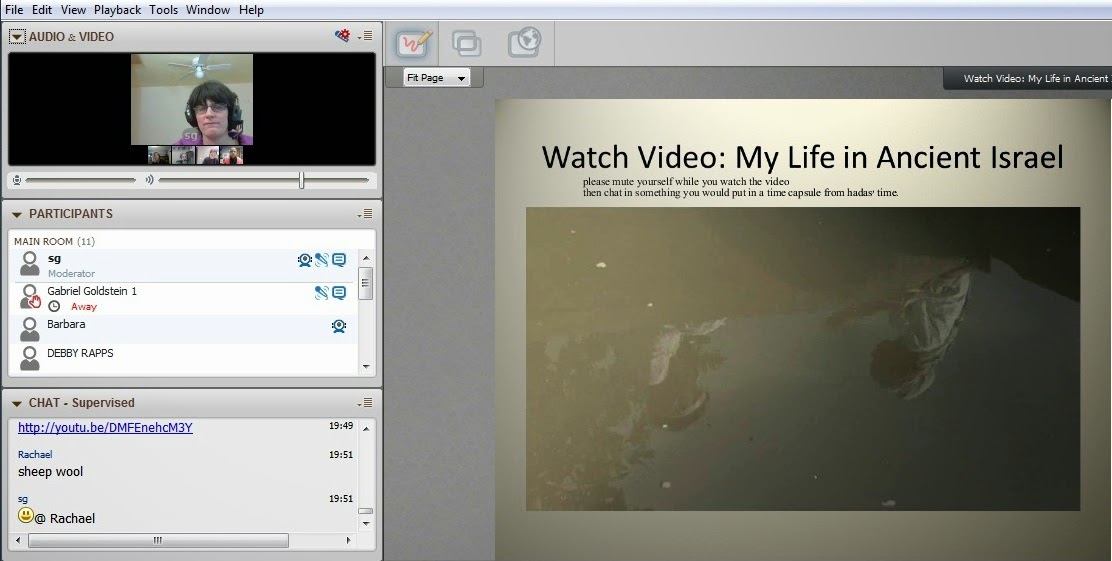The height and width of the screenshot is (561, 1112).
Task: Click the chat horizontal scrollbar thumb
Action: click(158, 540)
